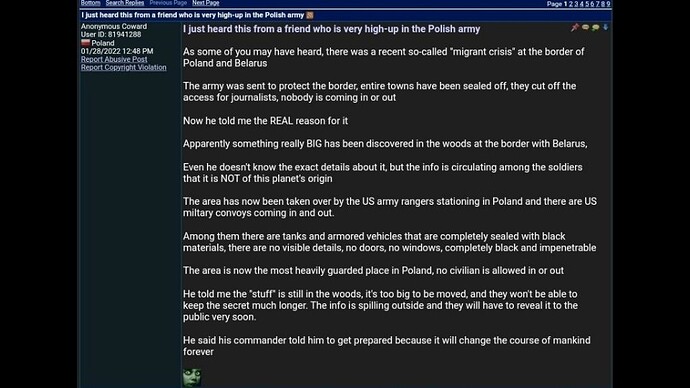Open the RSS feed icon beside thread title

point(310,15)
